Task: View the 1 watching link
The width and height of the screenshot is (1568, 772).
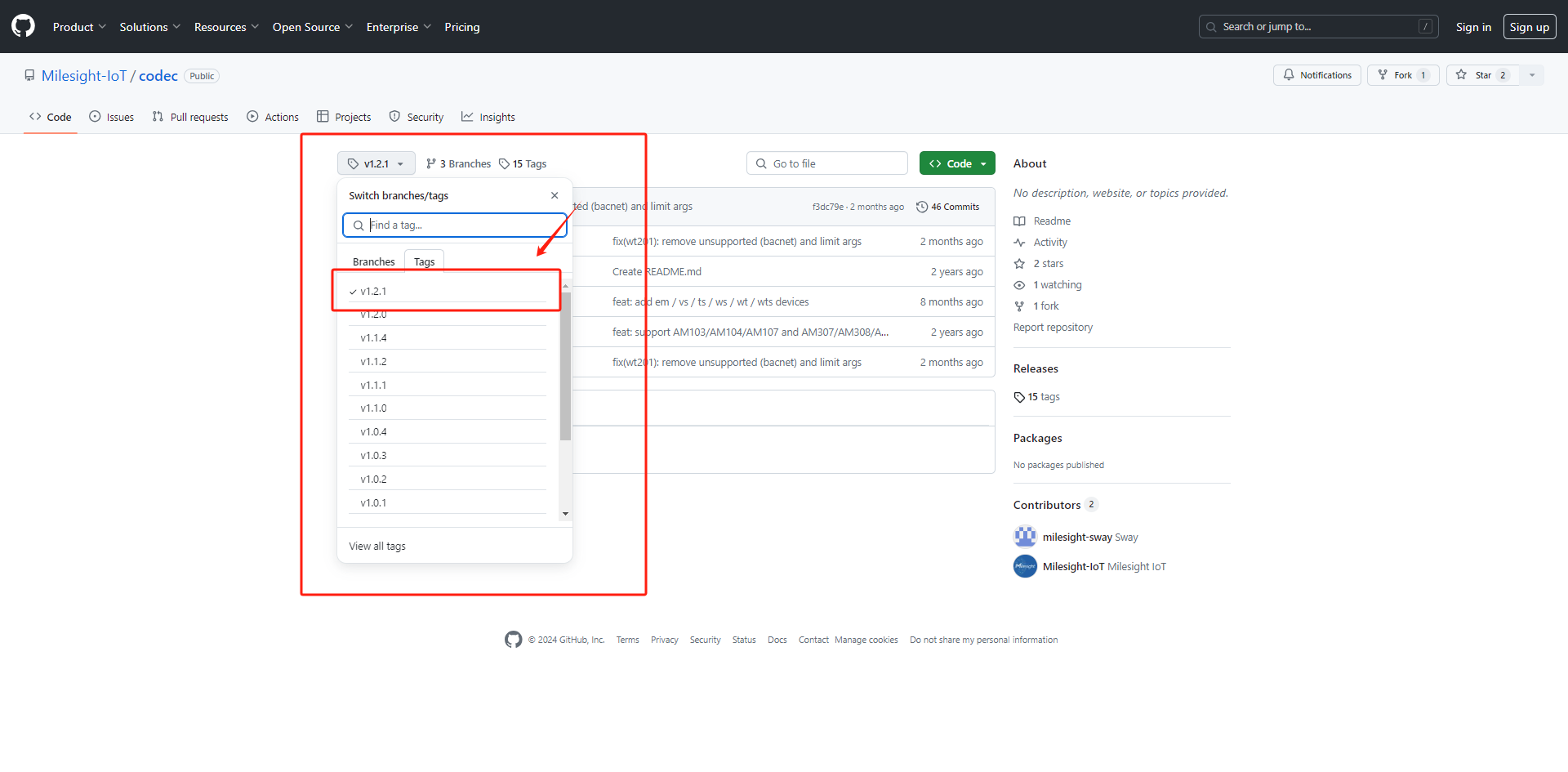Action: pos(1048,284)
